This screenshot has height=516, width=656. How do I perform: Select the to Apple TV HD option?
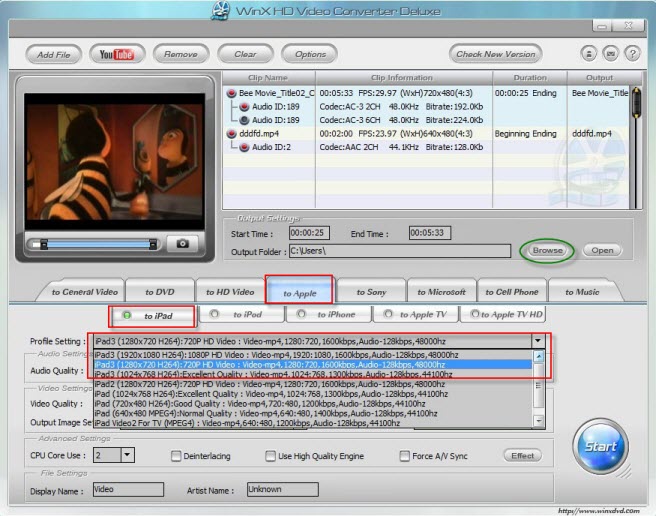475,314
